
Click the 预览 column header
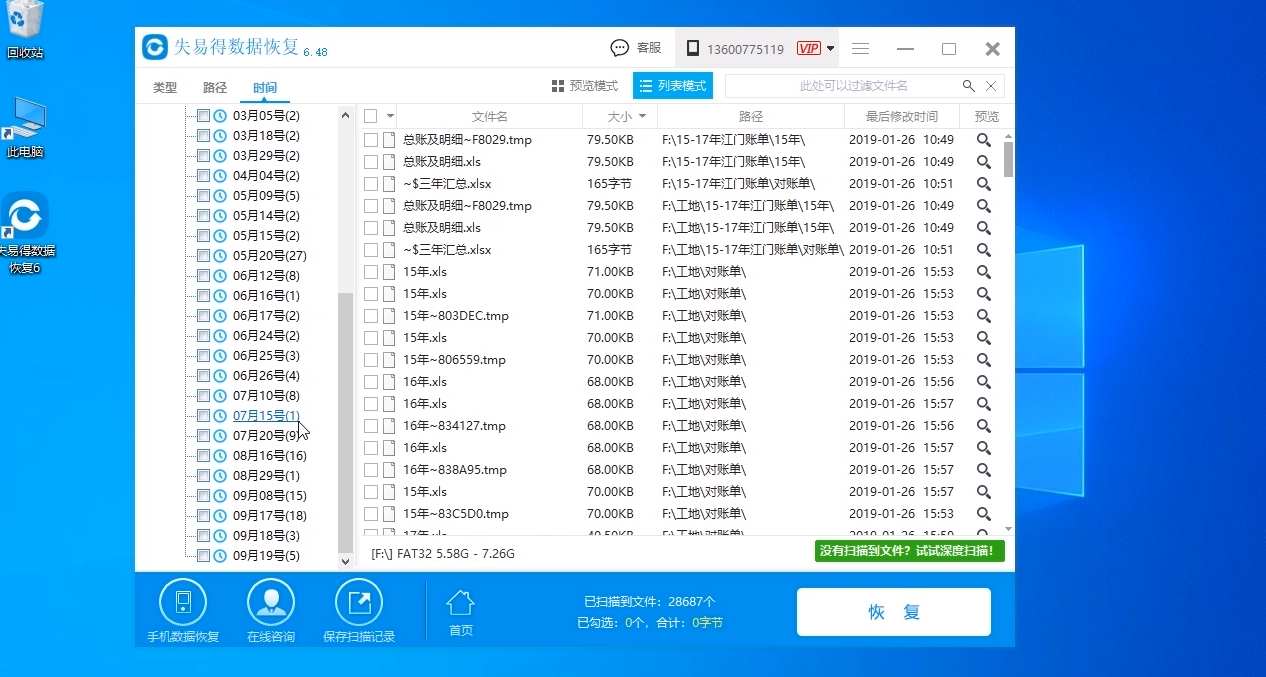coord(987,117)
